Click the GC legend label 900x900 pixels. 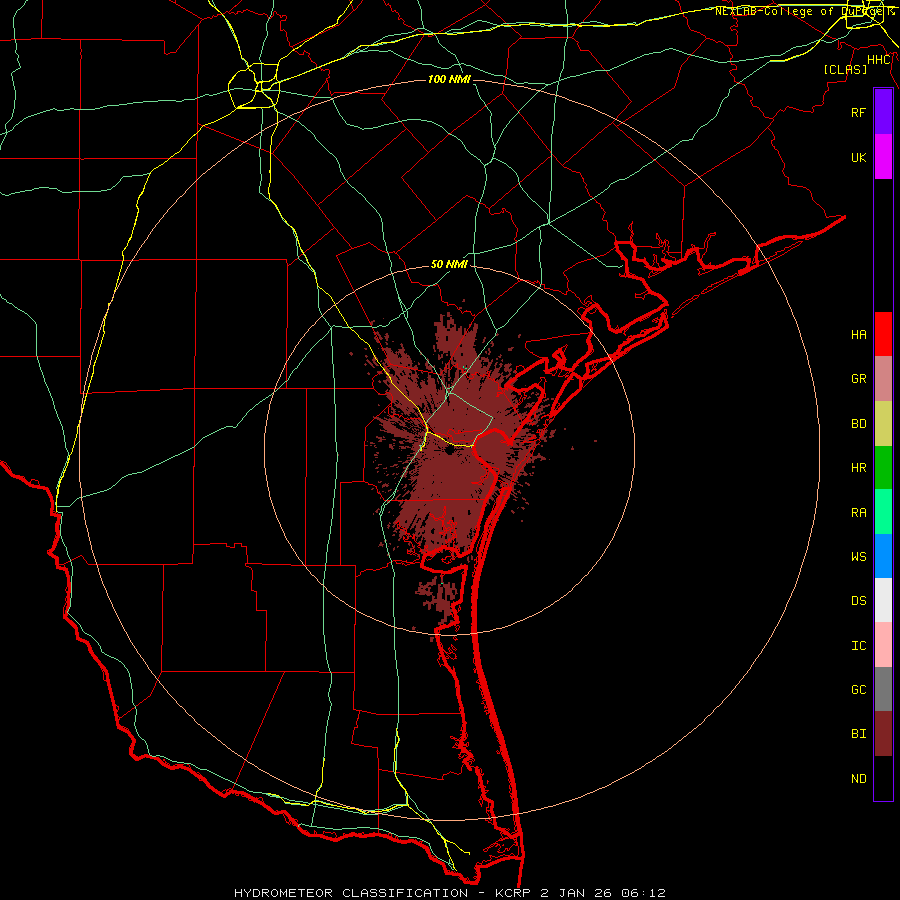[x=858, y=690]
